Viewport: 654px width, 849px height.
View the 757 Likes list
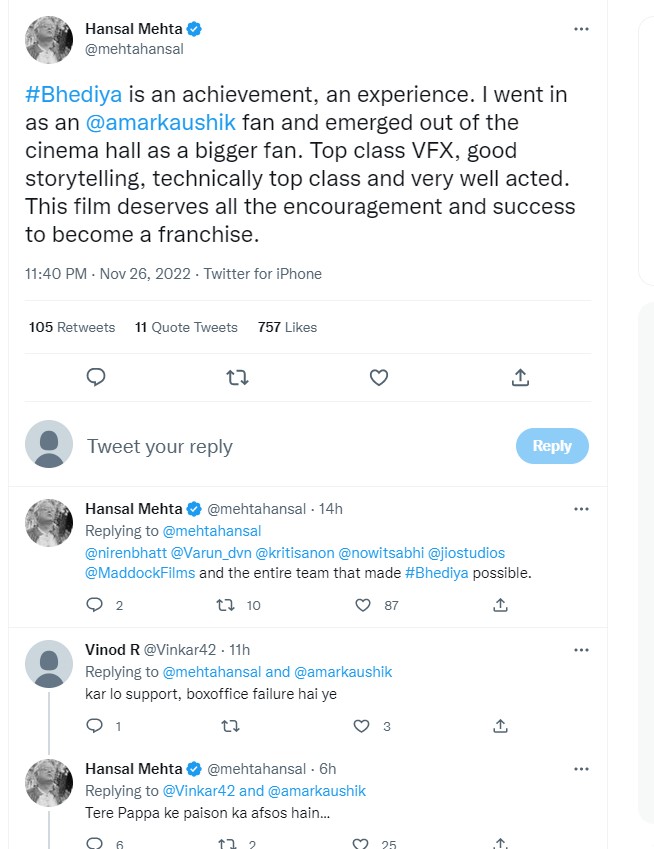click(x=287, y=327)
